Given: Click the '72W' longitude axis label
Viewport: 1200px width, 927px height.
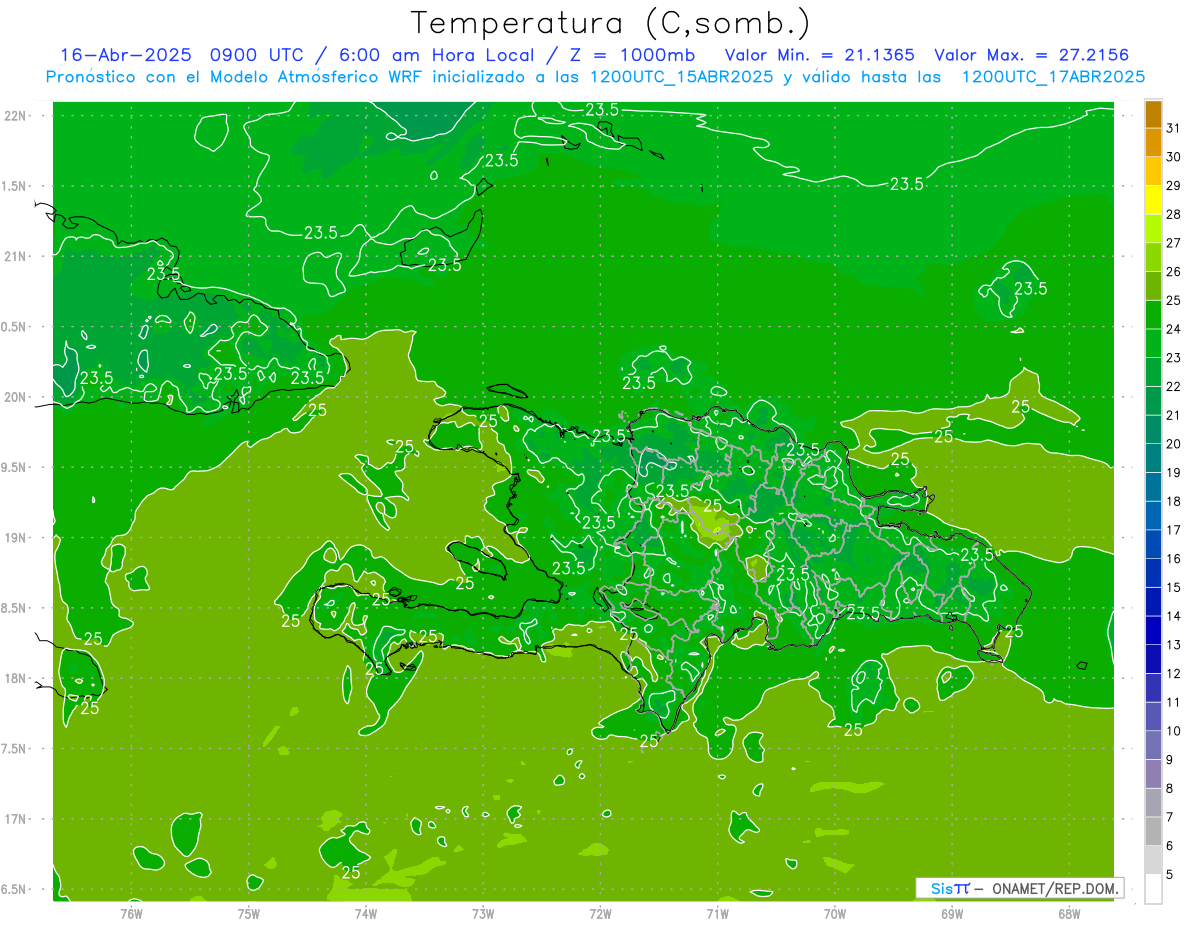Looking at the screenshot, I should coord(600,914).
